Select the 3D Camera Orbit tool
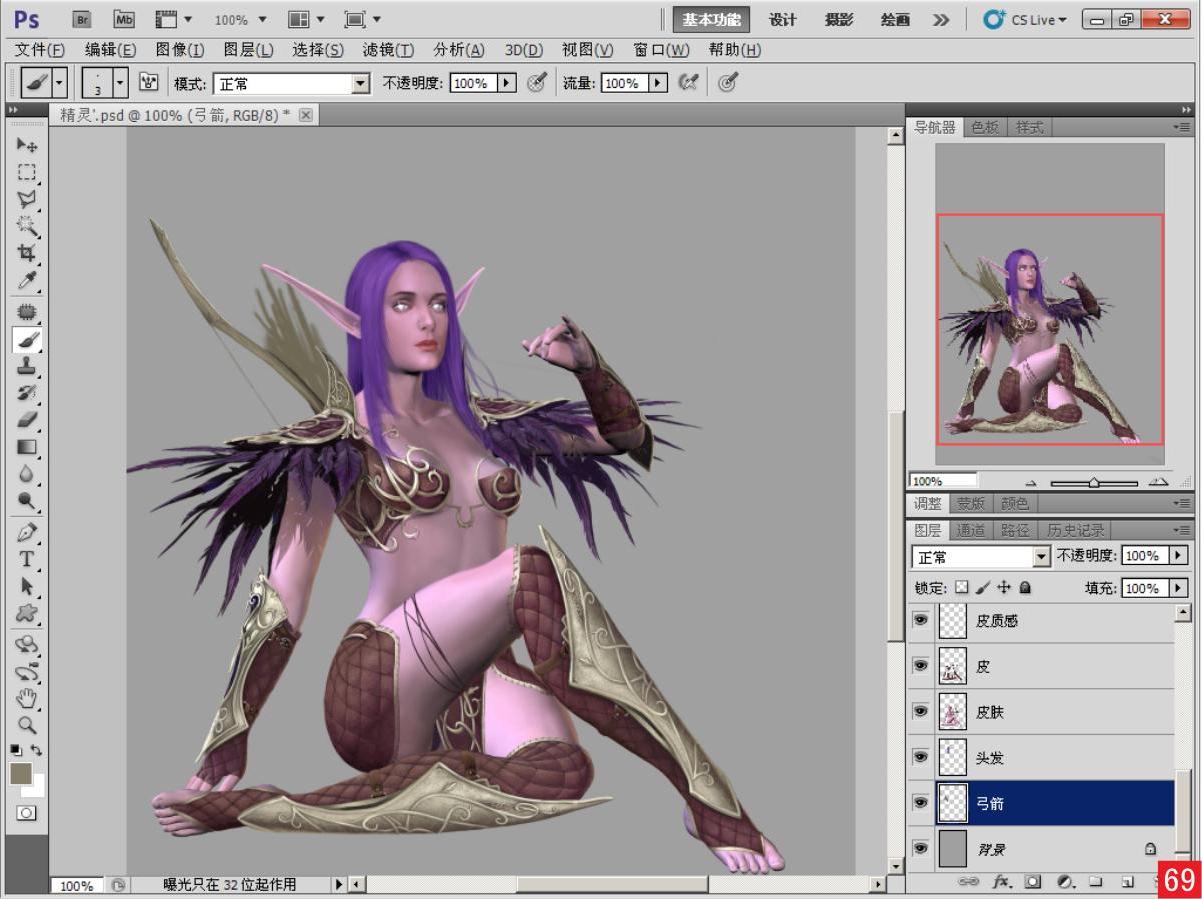 click(x=27, y=671)
